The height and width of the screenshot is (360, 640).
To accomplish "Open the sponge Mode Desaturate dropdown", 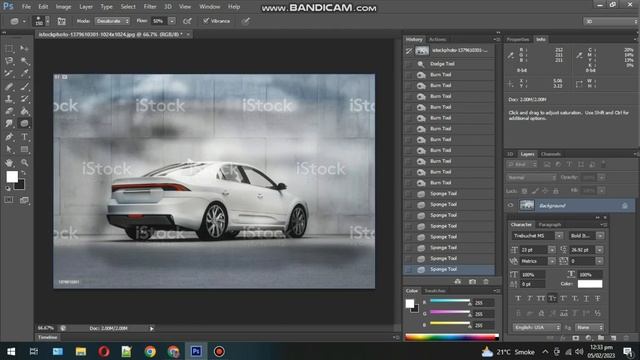I will (x=113, y=21).
